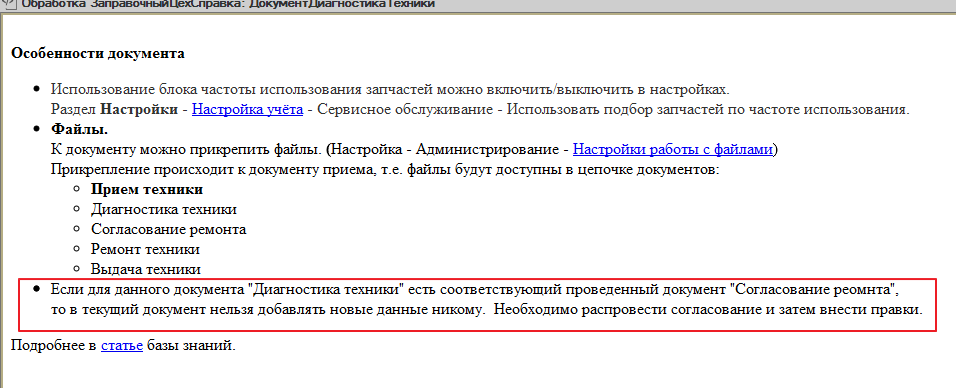The image size is (956, 388).
Task: Open "Настройки работы с файлами" link
Action: pos(672,149)
